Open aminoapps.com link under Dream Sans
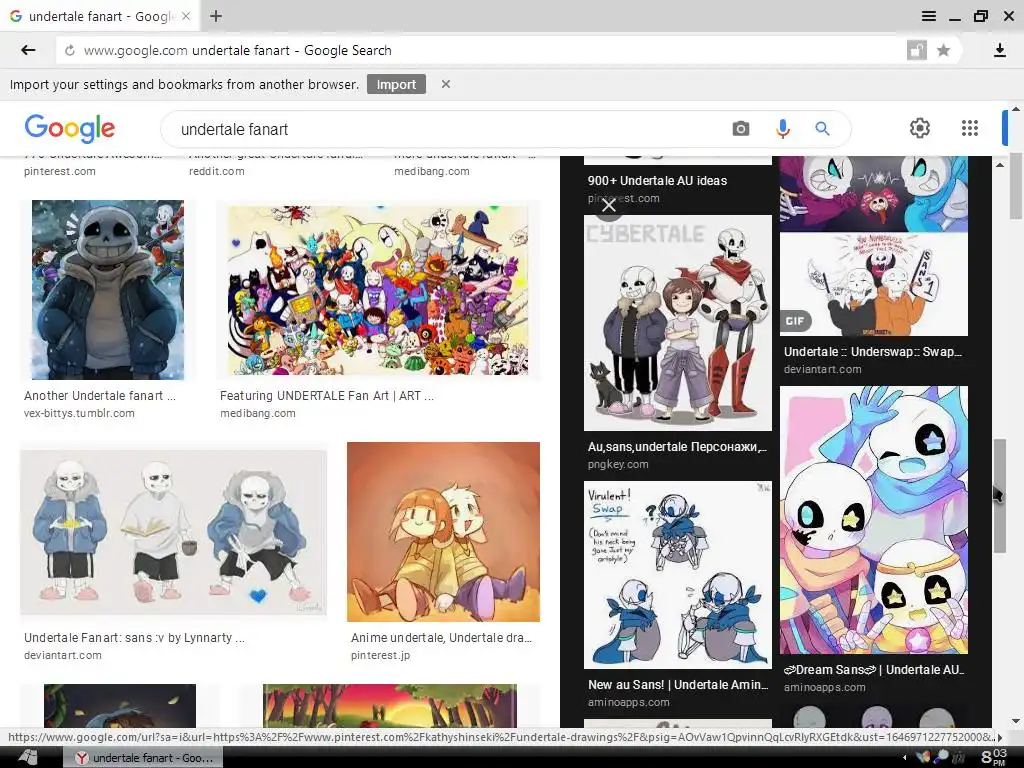 click(x=824, y=688)
